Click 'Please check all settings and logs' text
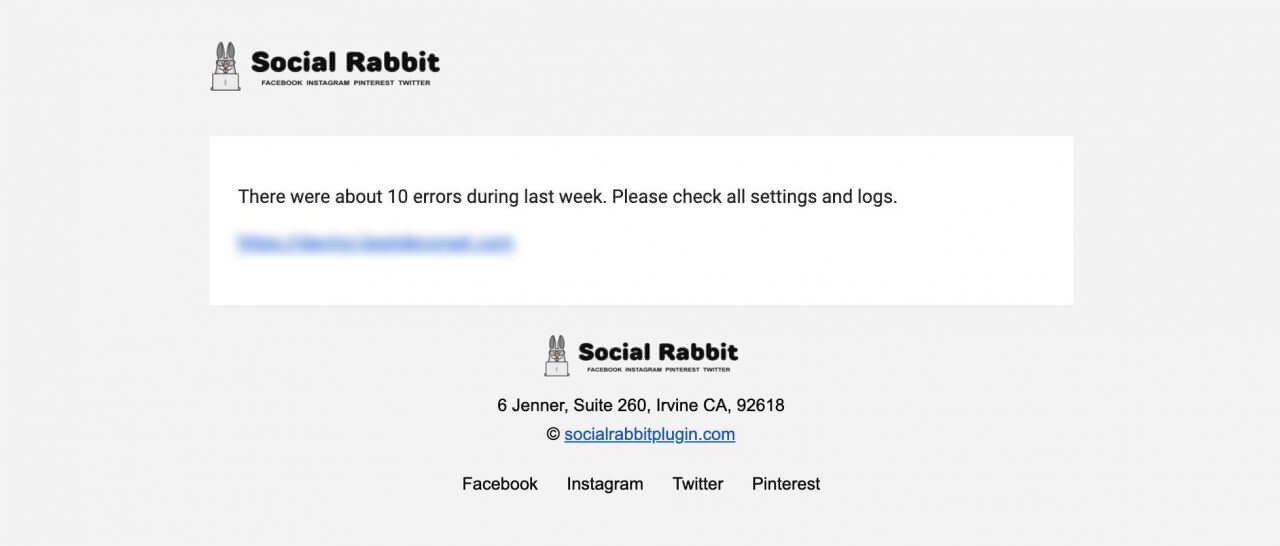This screenshot has height=546, width=1280. [755, 197]
